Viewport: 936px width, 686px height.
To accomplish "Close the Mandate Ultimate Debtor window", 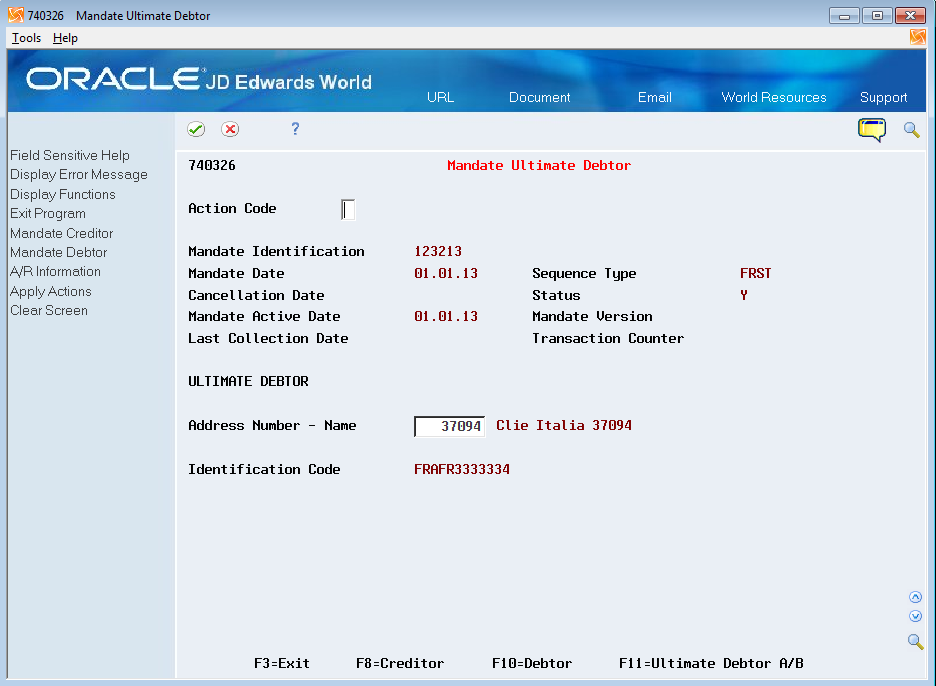I will pyautogui.click(x=910, y=16).
